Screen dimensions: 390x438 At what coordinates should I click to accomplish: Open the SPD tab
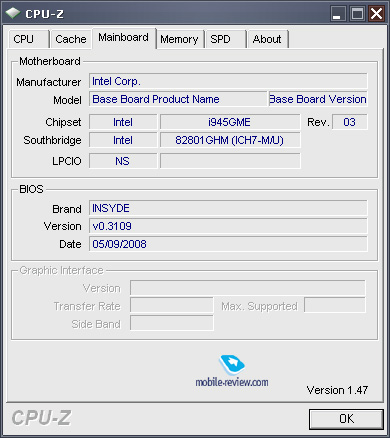click(226, 39)
